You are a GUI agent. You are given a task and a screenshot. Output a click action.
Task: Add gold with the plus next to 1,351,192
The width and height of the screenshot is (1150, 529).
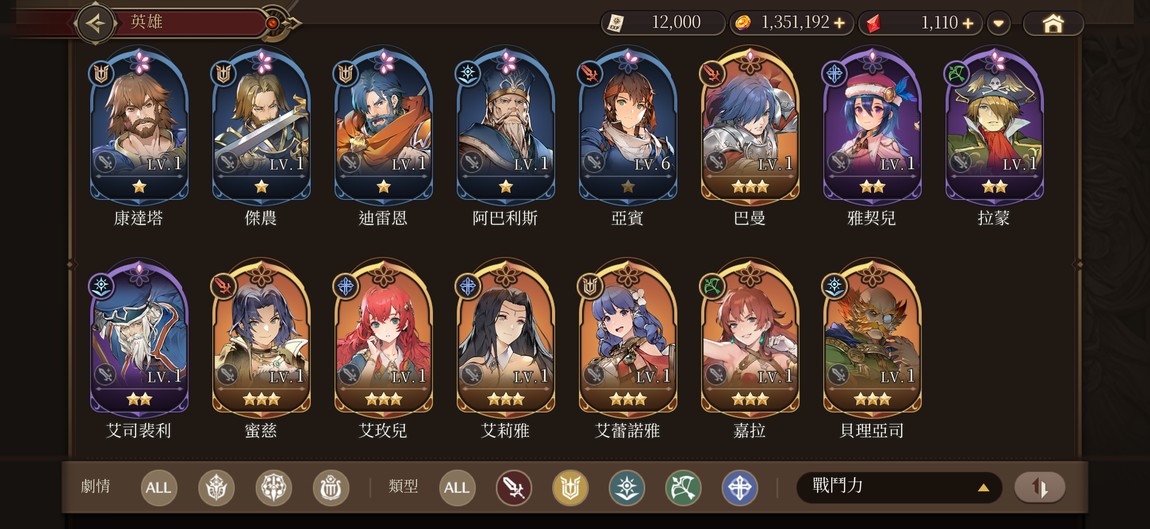point(840,23)
